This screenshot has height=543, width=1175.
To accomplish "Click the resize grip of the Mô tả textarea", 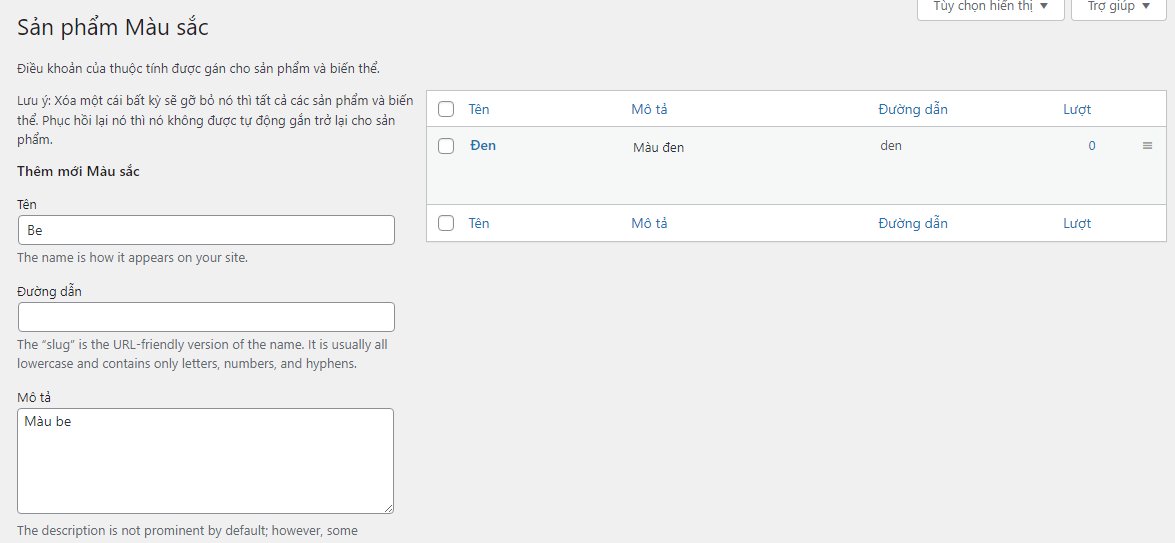I will [388, 508].
